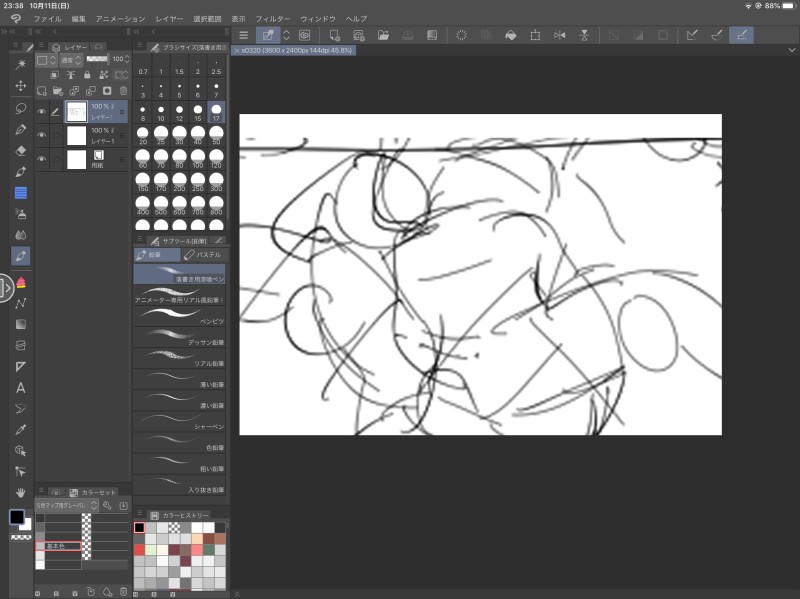800x599 pixels.
Task: Toggle the lock layer icon
Action: point(87,75)
